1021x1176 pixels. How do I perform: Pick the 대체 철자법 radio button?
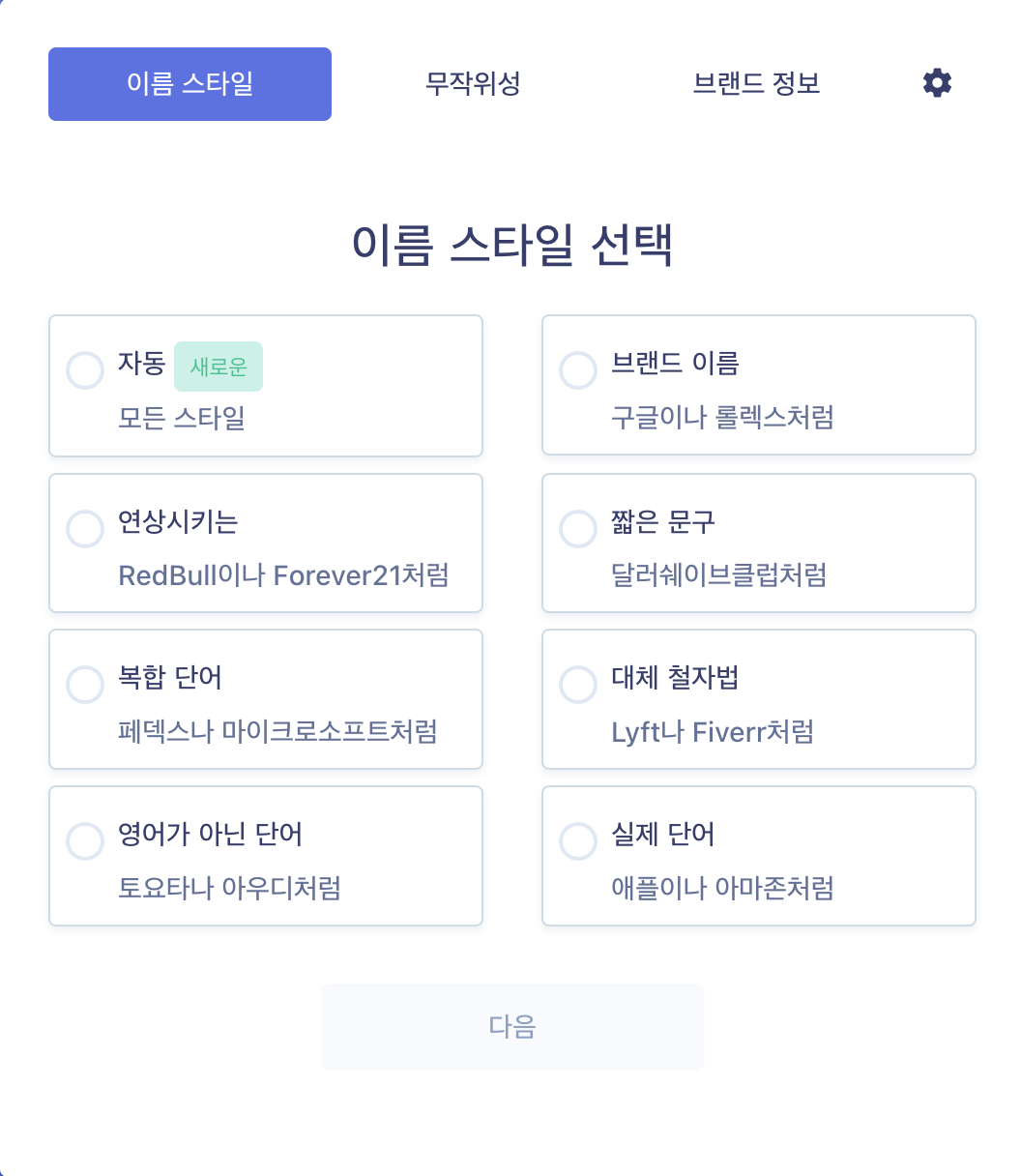point(578,685)
